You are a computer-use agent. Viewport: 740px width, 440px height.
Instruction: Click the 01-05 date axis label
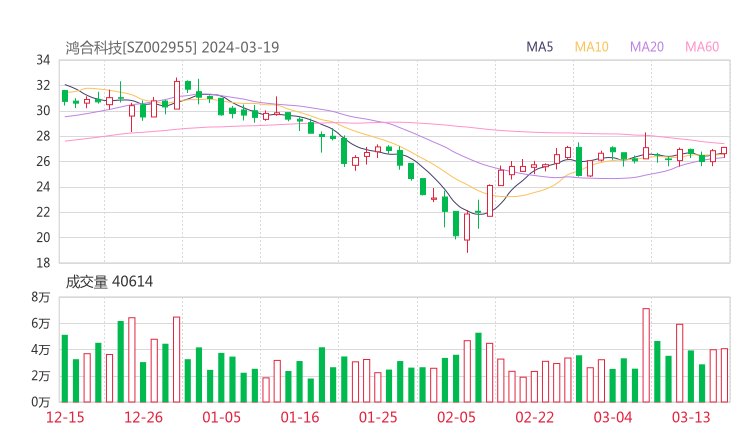tap(221, 417)
